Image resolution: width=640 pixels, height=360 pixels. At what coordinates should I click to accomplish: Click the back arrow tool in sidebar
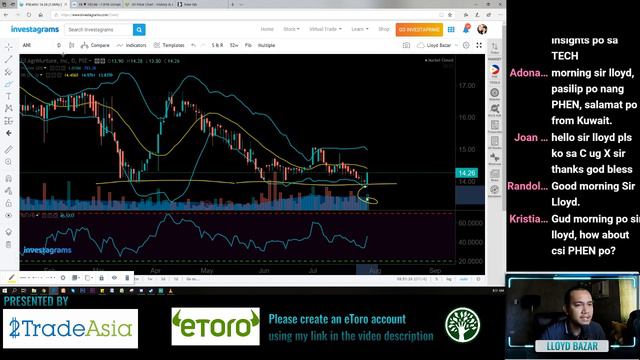tap(9, 133)
